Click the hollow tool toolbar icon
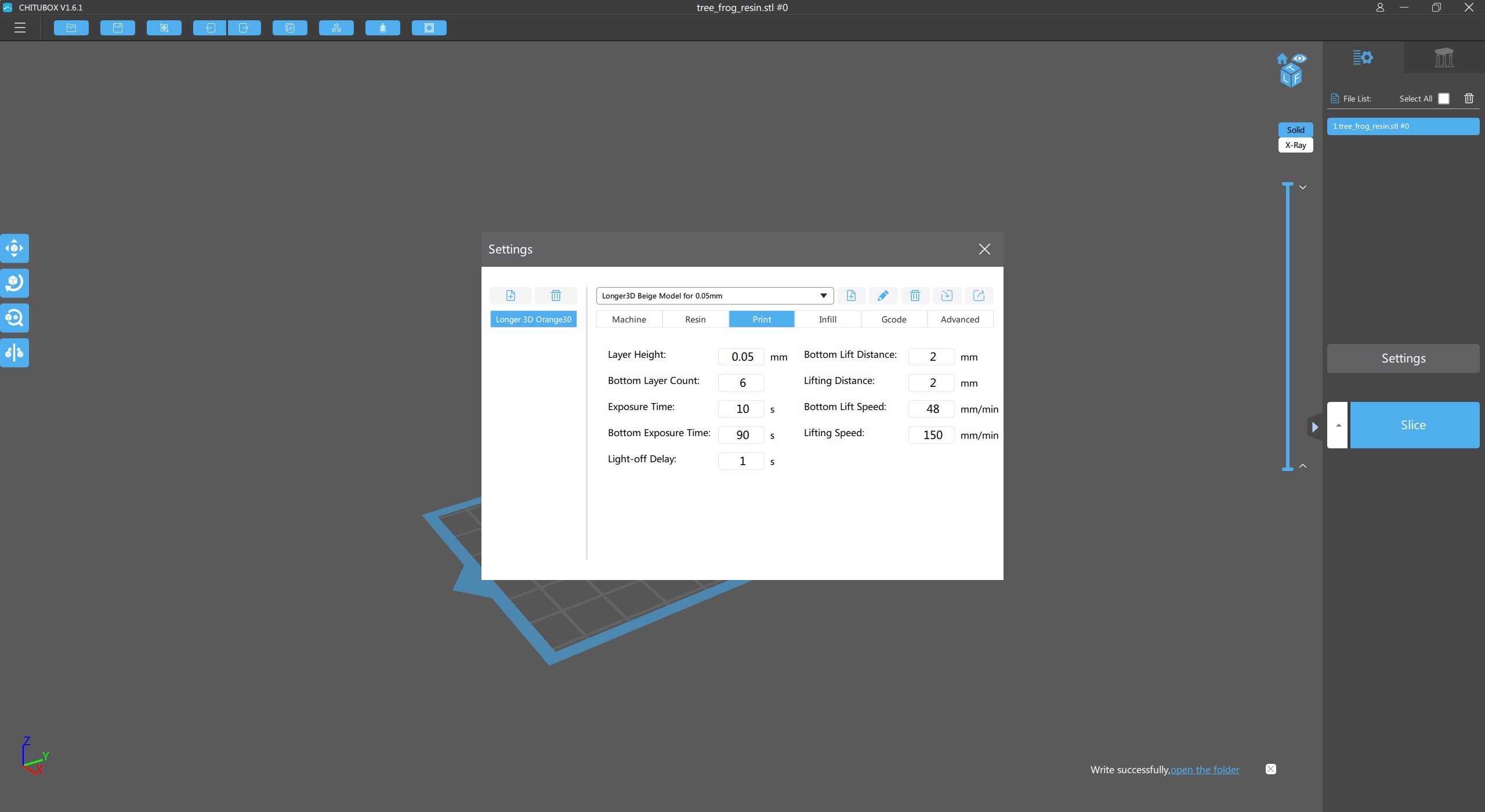This screenshot has height=812, width=1485. [429, 28]
